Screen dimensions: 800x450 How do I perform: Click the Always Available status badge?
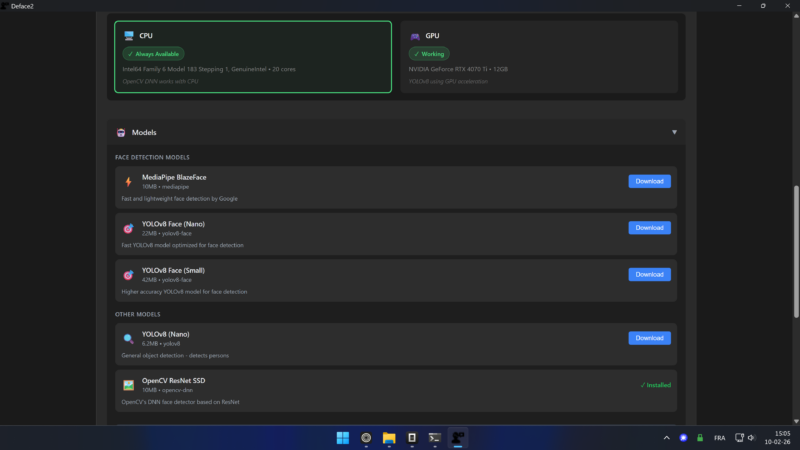click(x=154, y=54)
